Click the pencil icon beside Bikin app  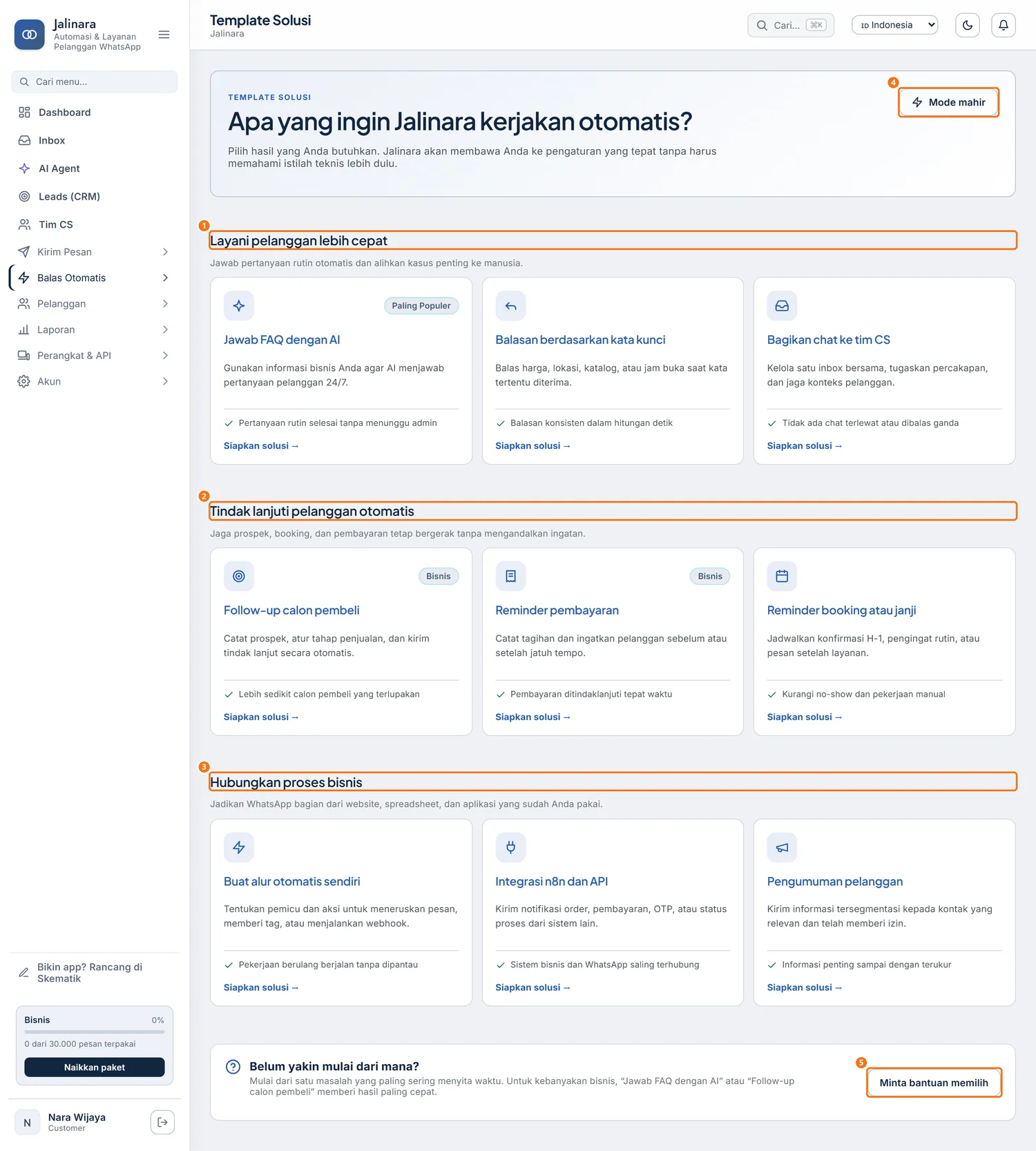click(23, 973)
